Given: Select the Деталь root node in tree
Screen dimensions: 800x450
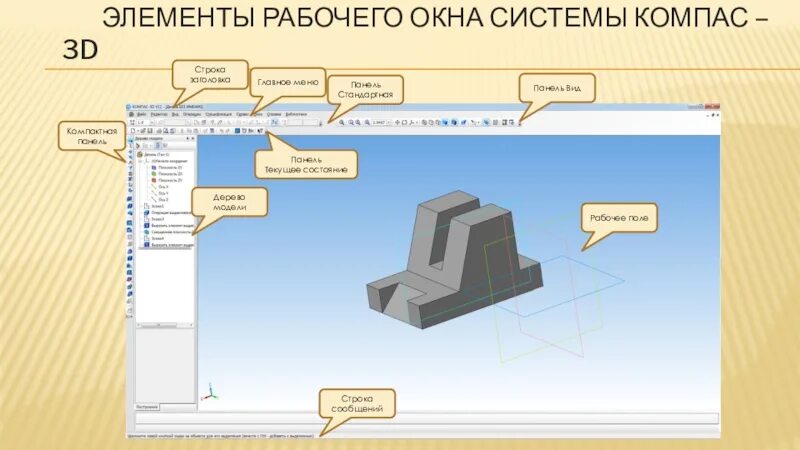Looking at the screenshot, I should (153, 154).
